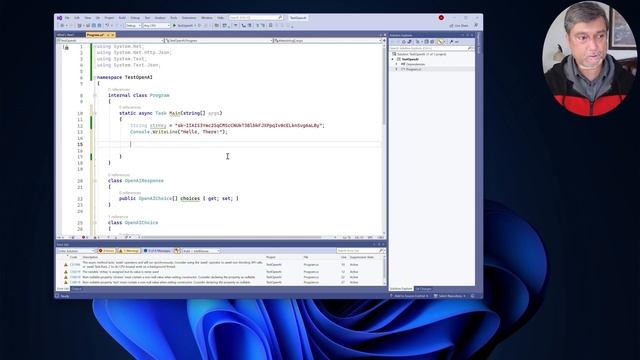Click the editor vertical scrollbar
The image size is (640, 360).
pos(384,139)
